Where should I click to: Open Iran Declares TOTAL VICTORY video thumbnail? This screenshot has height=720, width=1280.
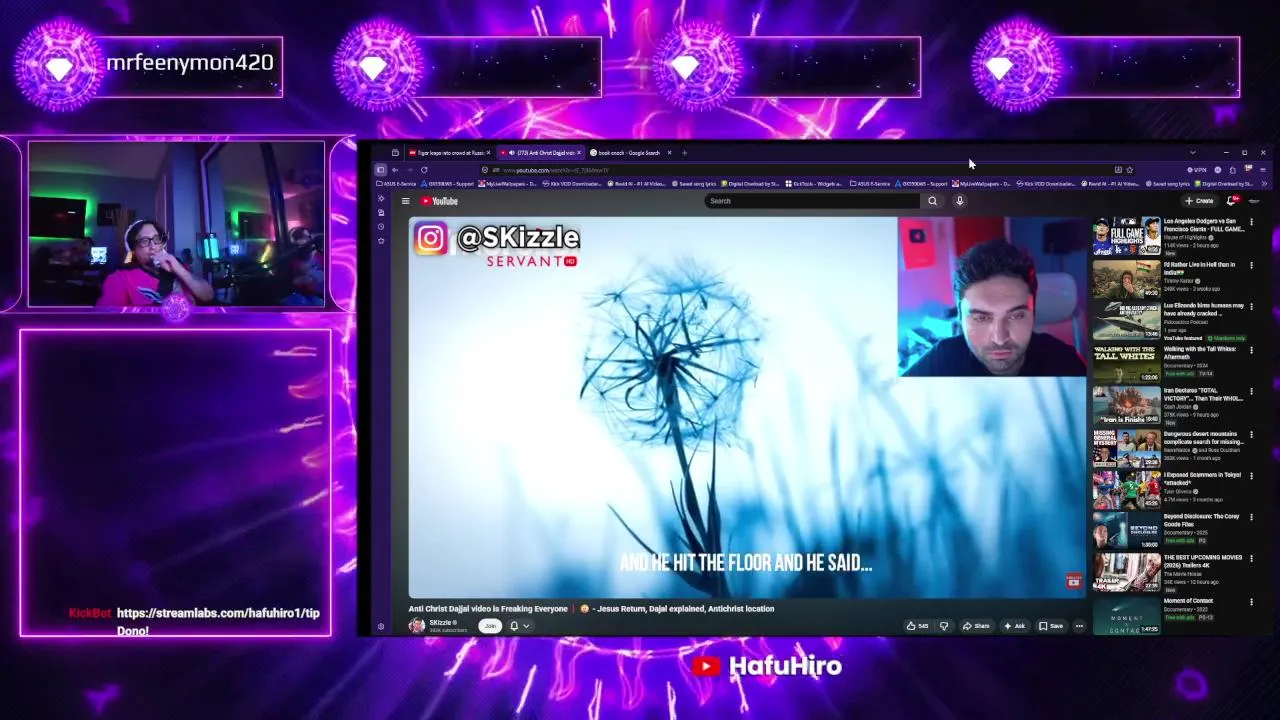click(1126, 406)
